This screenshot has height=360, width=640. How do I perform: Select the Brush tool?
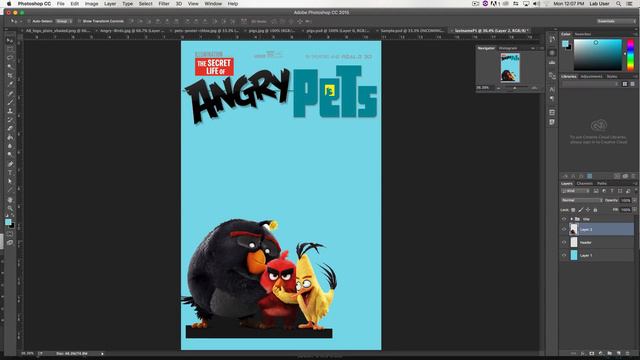pos(10,102)
